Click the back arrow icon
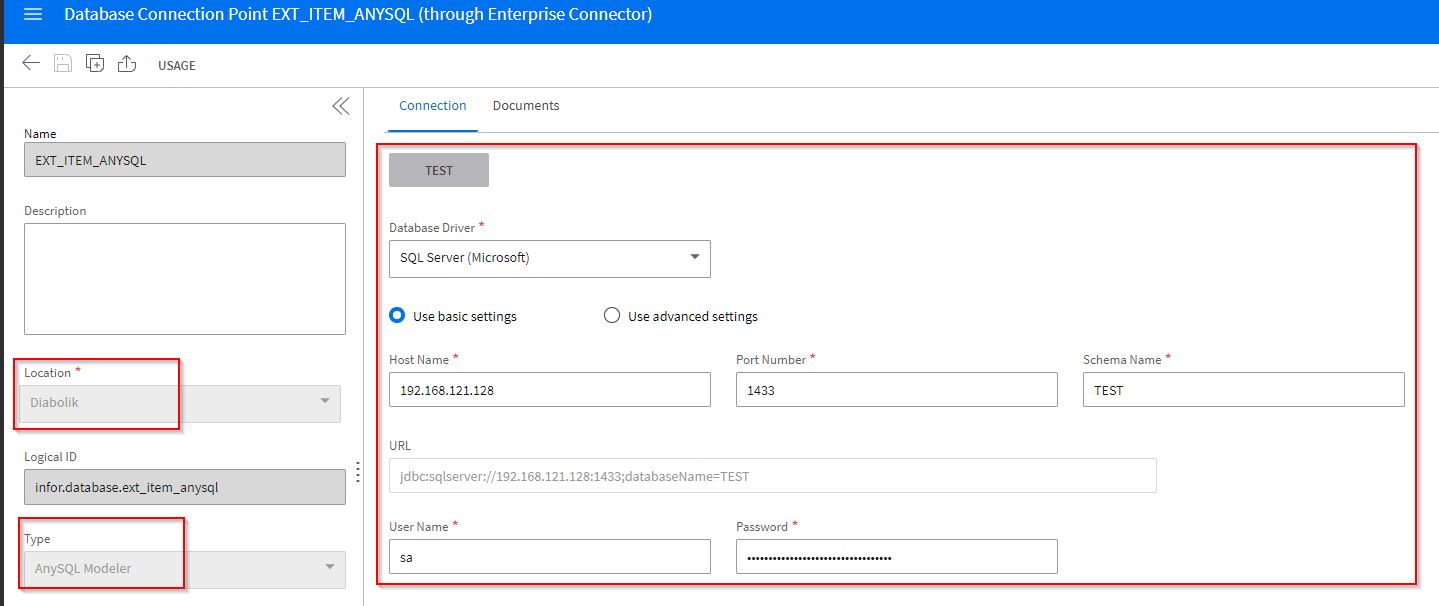 tap(31, 64)
